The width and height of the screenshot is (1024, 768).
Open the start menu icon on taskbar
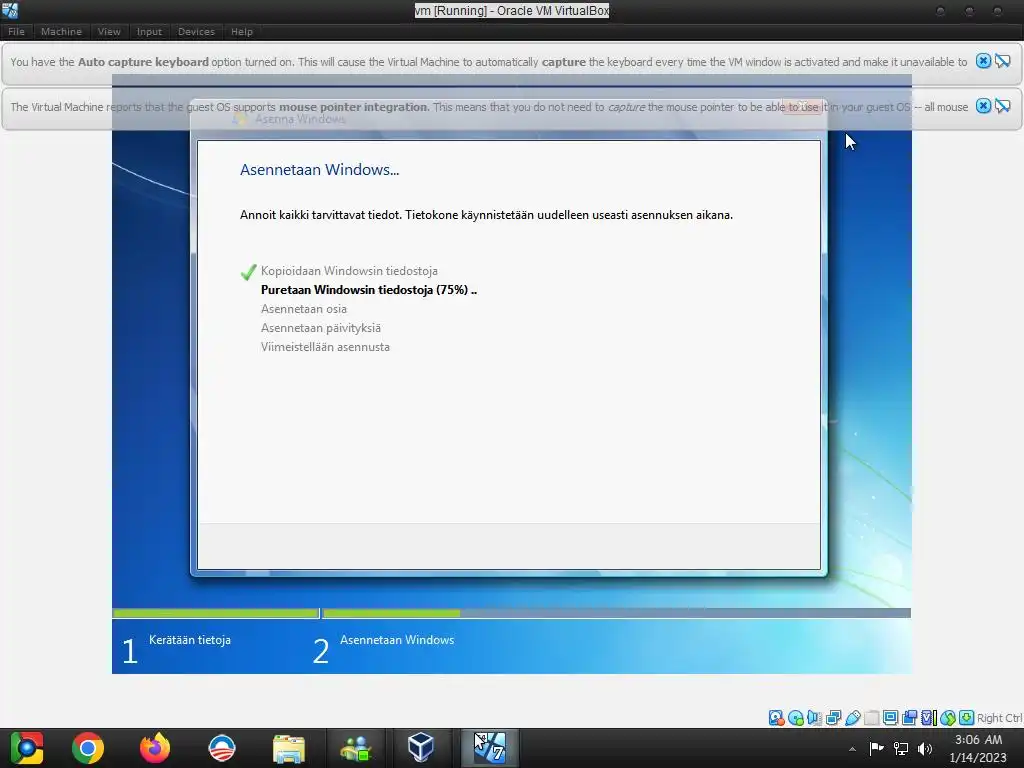pyautogui.click(x=26, y=748)
